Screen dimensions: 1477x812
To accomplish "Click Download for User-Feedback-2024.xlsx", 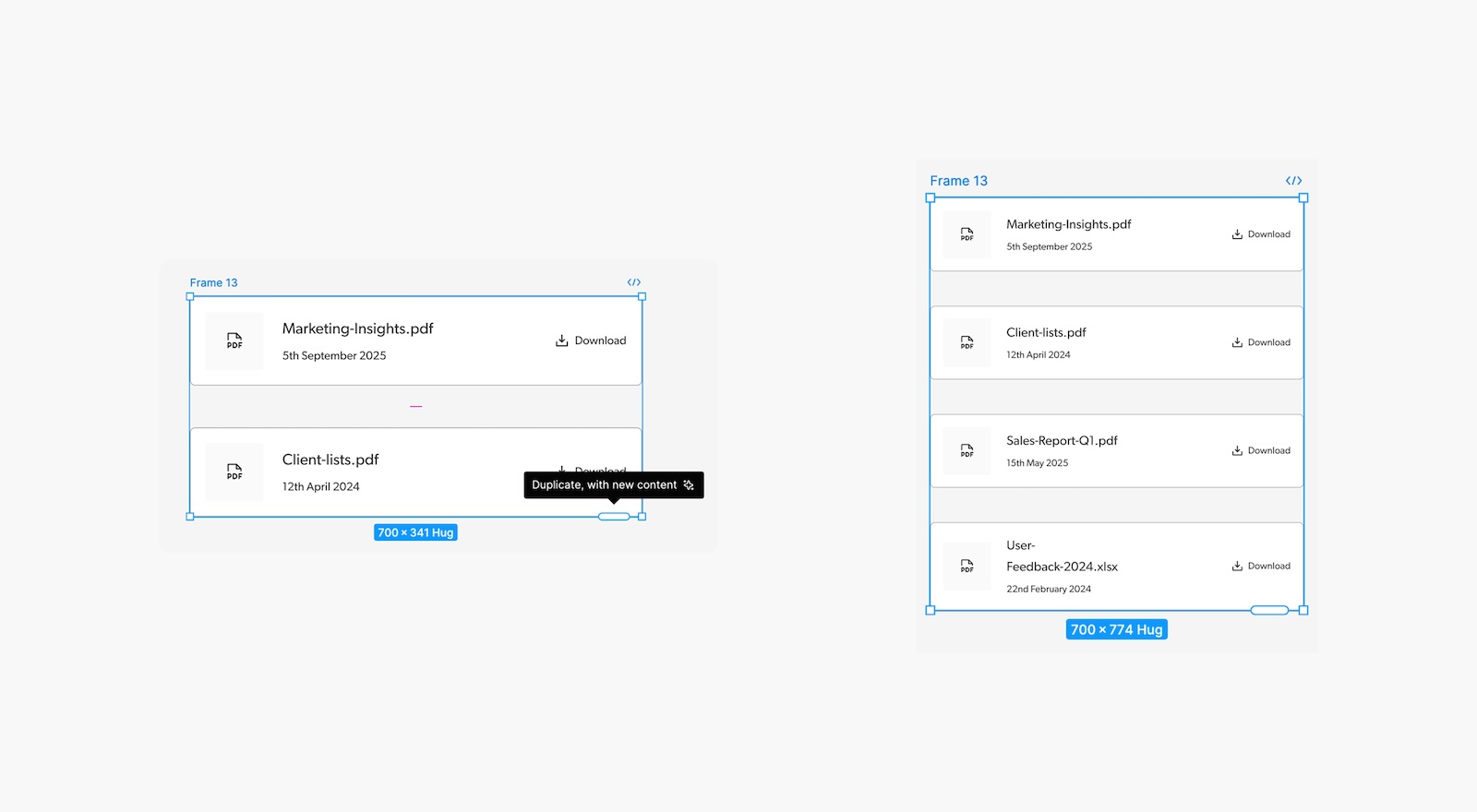I will tap(1261, 566).
